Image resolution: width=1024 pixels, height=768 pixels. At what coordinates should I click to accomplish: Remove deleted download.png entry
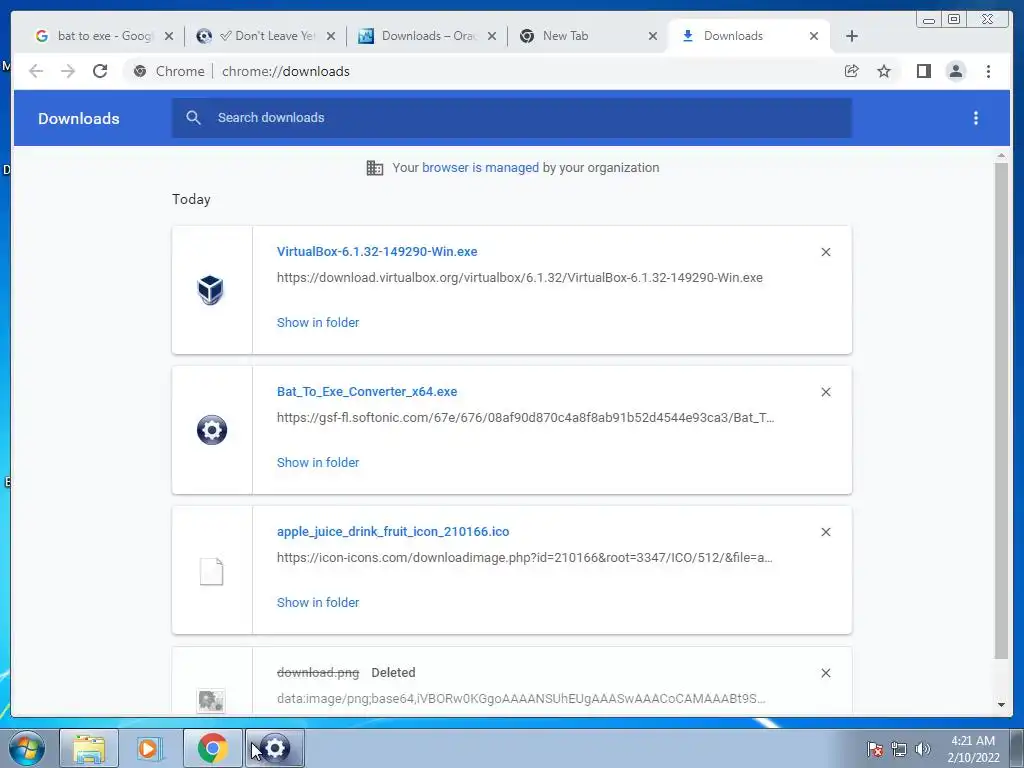[825, 673]
